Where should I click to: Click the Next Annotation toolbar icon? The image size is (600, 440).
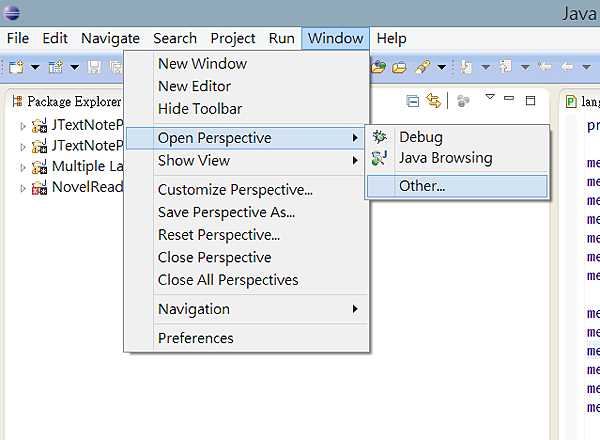(x=467, y=67)
